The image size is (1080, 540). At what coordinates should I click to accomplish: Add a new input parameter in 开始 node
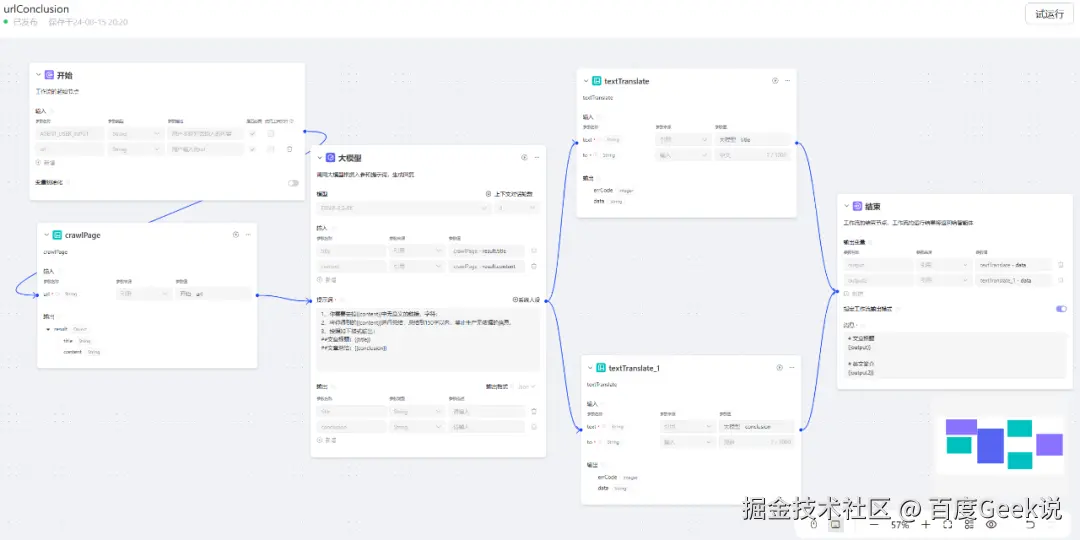[x=45, y=163]
